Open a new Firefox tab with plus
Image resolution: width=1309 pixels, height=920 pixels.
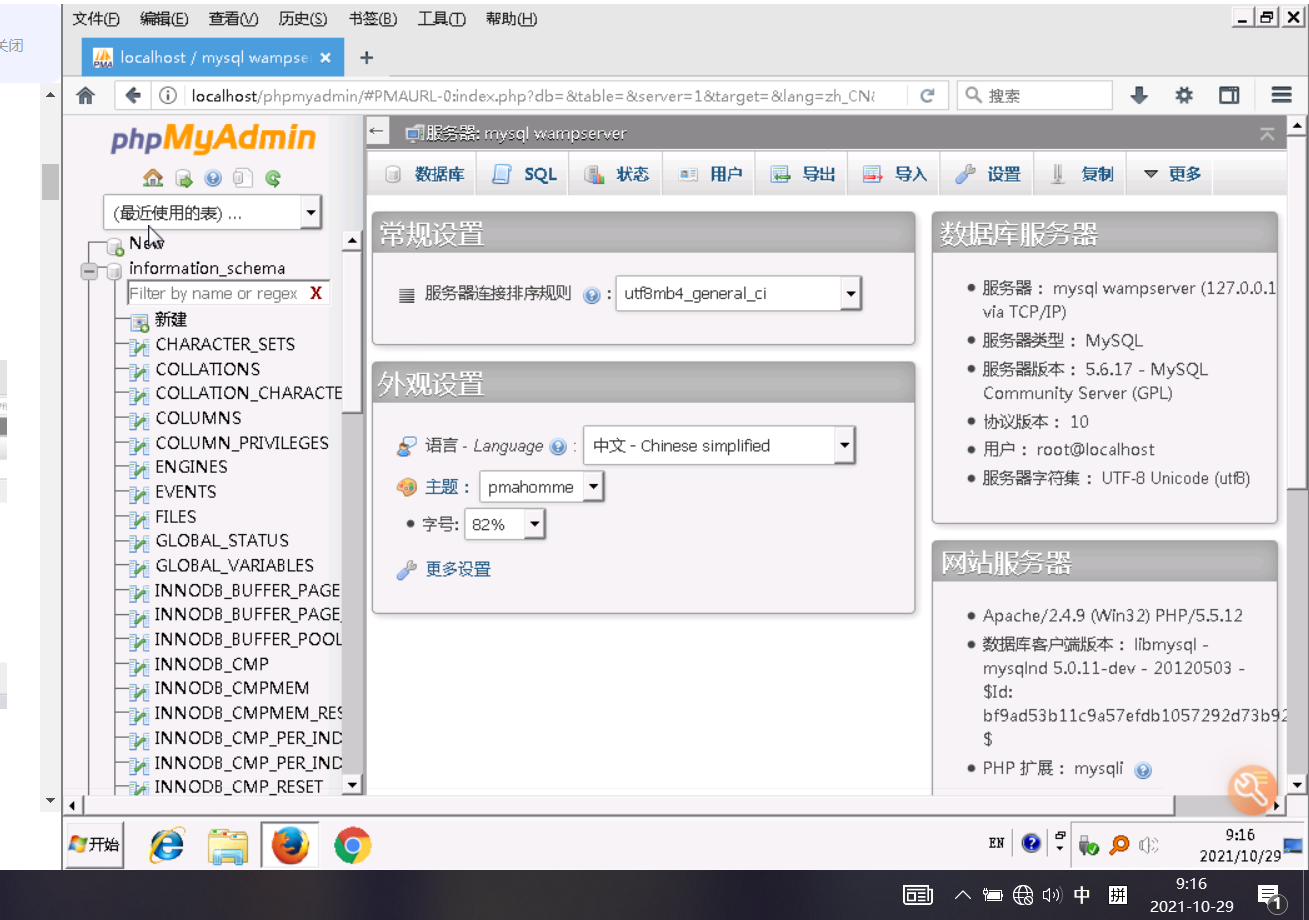(366, 58)
